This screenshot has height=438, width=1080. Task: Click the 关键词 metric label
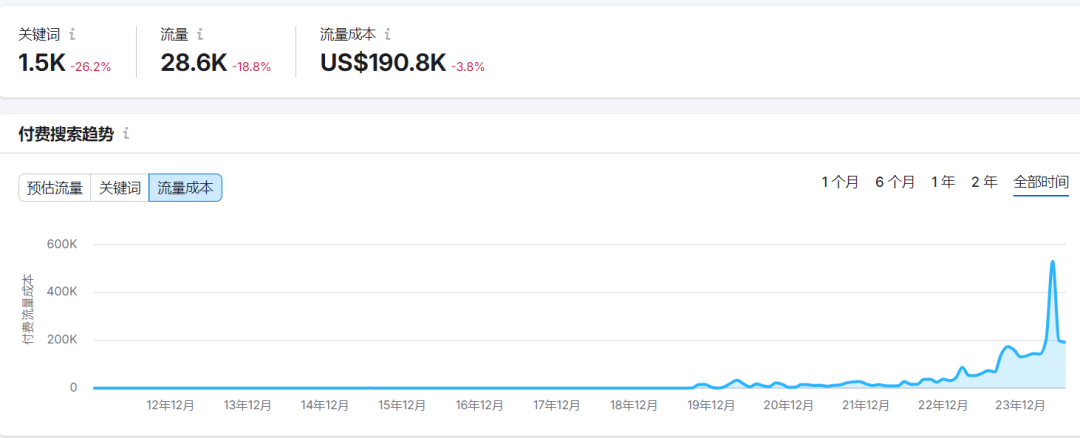[41, 34]
